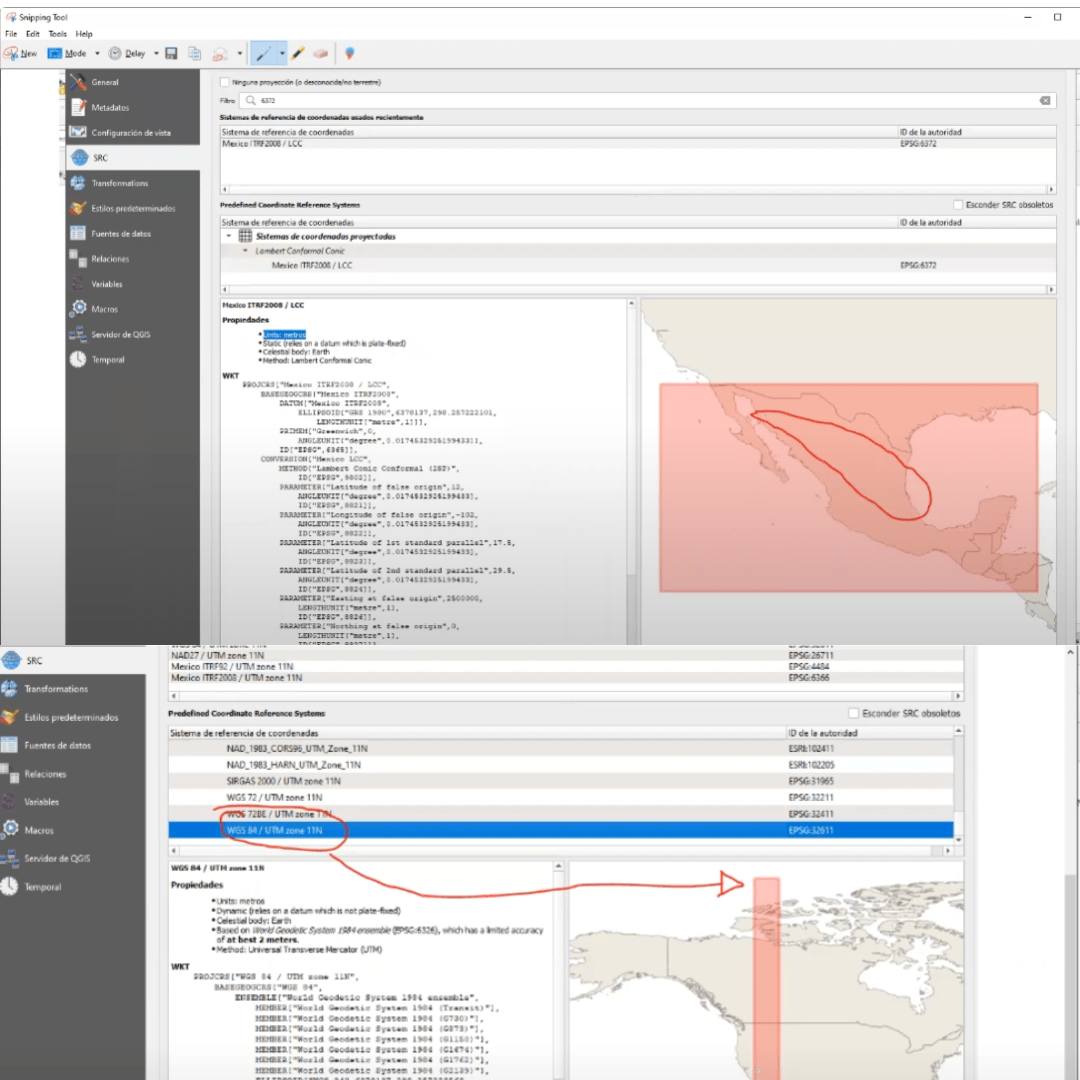
Task: Open Edit with Paint 3D
Action: click(x=349, y=53)
